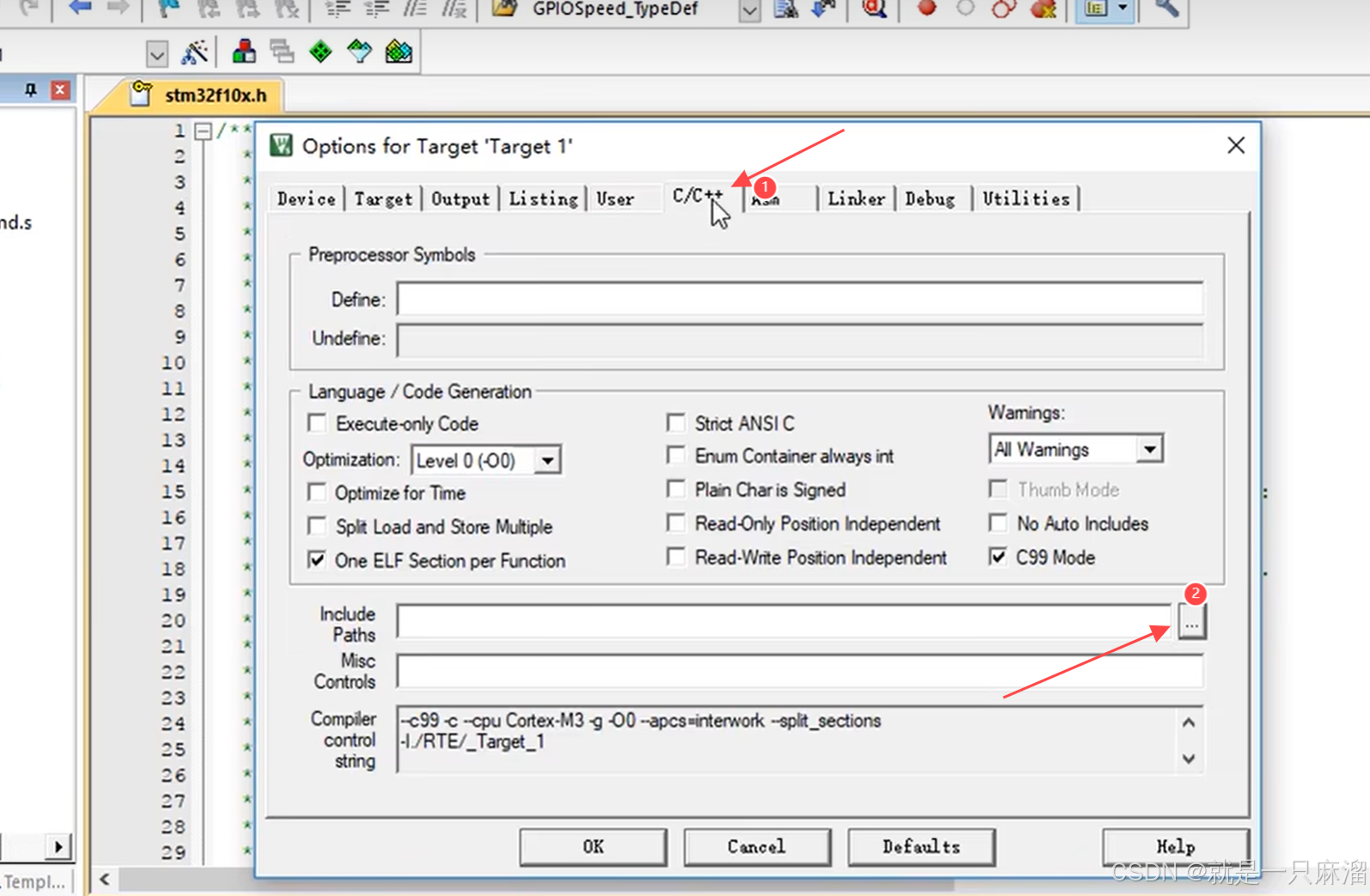Restore settings with the Defaults button
Image resolution: width=1370 pixels, height=896 pixels.
[x=921, y=847]
